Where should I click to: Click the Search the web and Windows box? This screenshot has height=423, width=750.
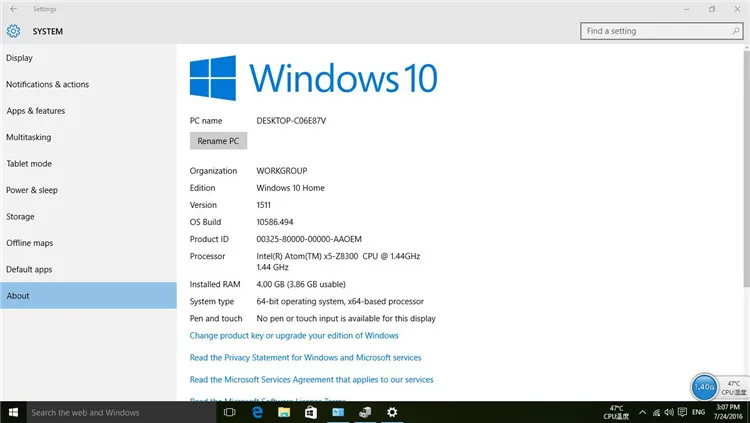point(119,412)
